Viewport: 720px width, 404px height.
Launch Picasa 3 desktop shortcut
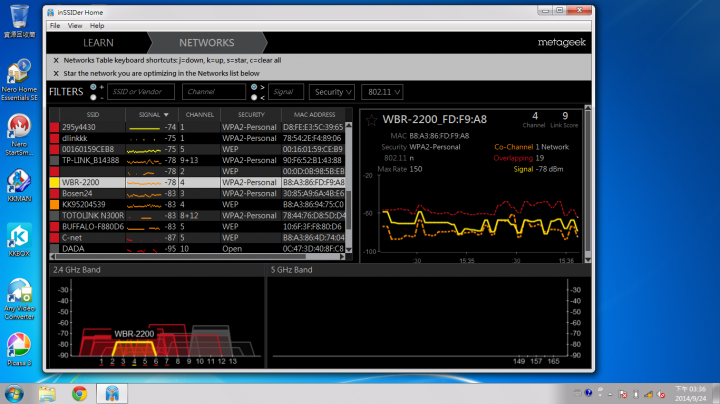(19, 349)
